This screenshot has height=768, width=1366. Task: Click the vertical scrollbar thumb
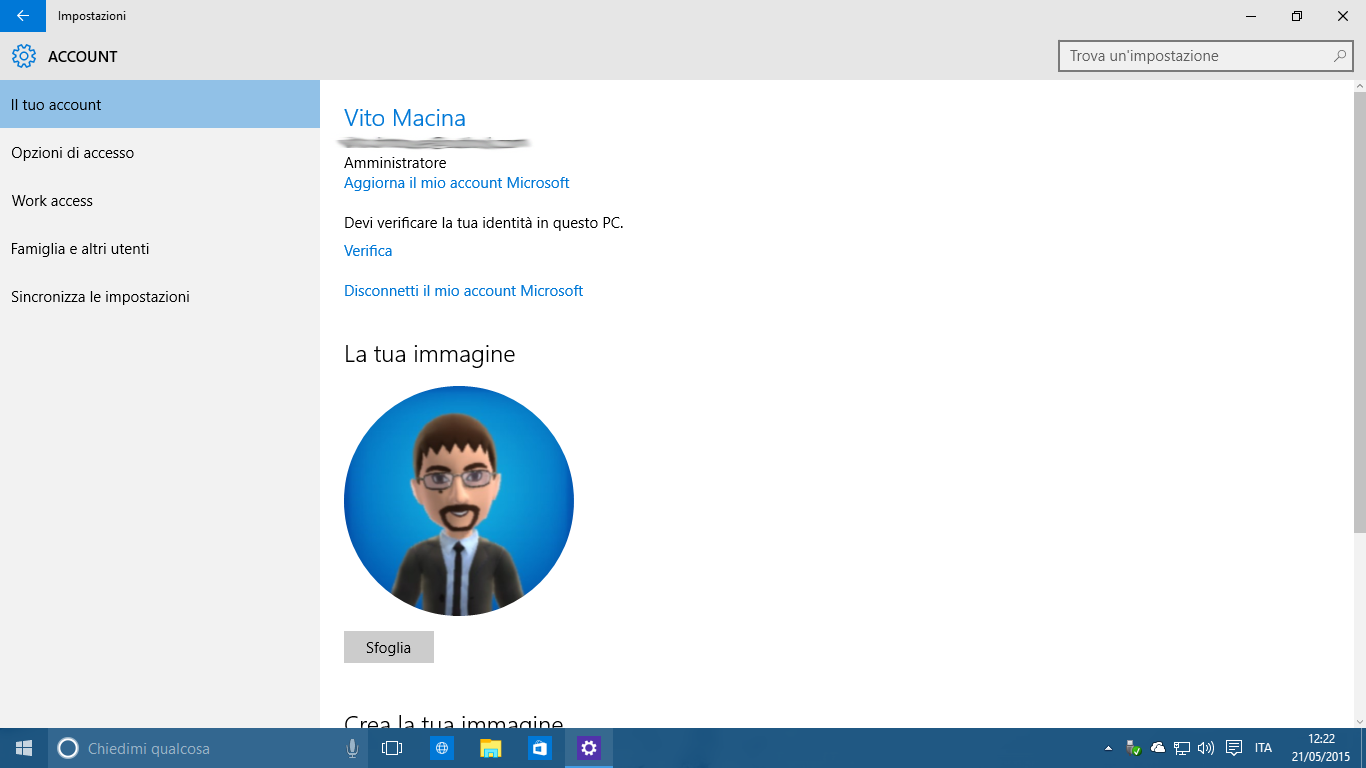1360,312
